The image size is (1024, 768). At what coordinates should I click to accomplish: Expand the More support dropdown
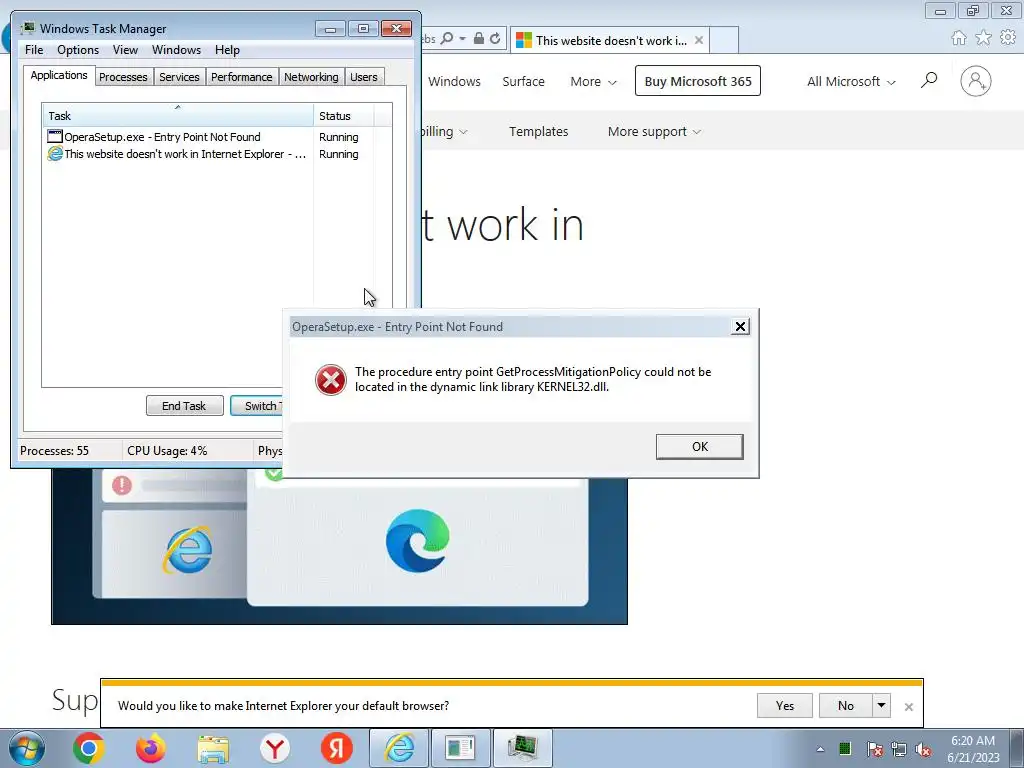654,131
